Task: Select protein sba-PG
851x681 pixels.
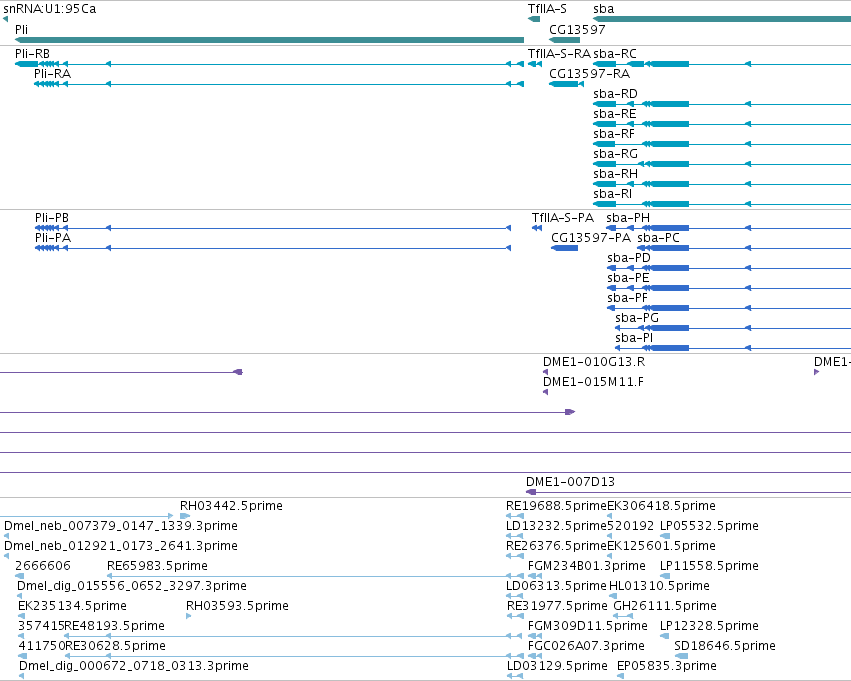Action: coord(733,328)
